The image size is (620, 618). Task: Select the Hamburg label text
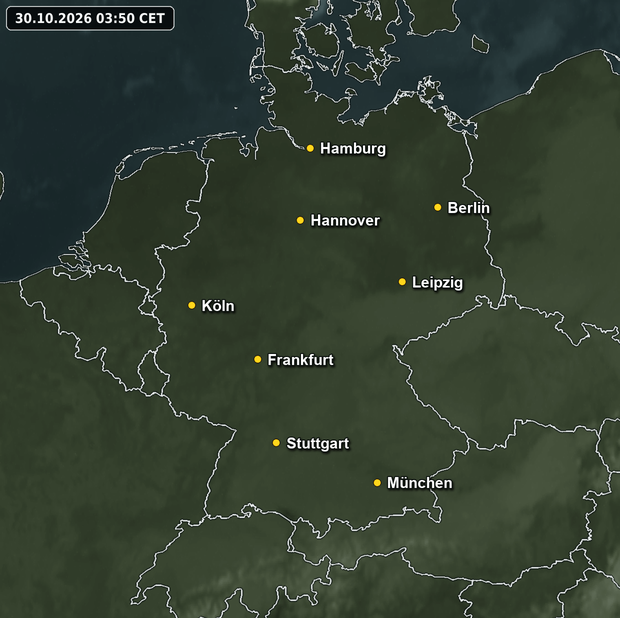pyautogui.click(x=353, y=149)
